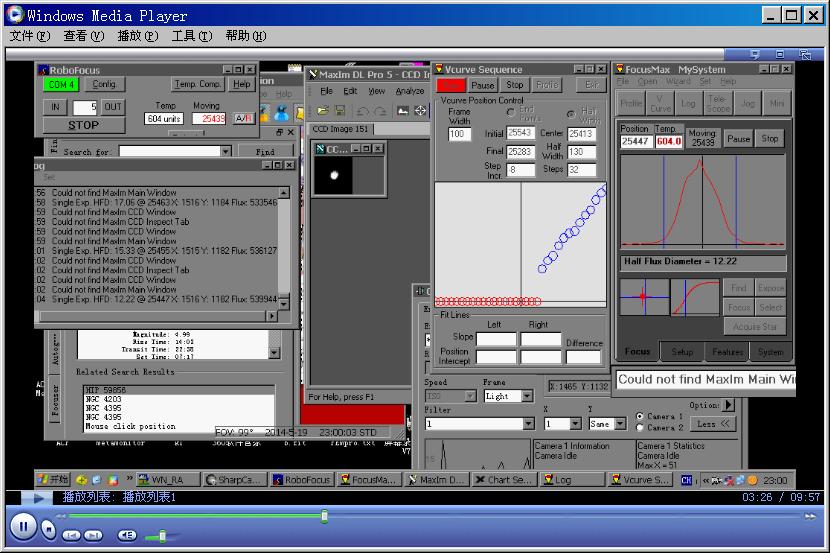Screen dimensions: 830x553
Task: Open the 帮助(H) menu
Action: pos(246,36)
